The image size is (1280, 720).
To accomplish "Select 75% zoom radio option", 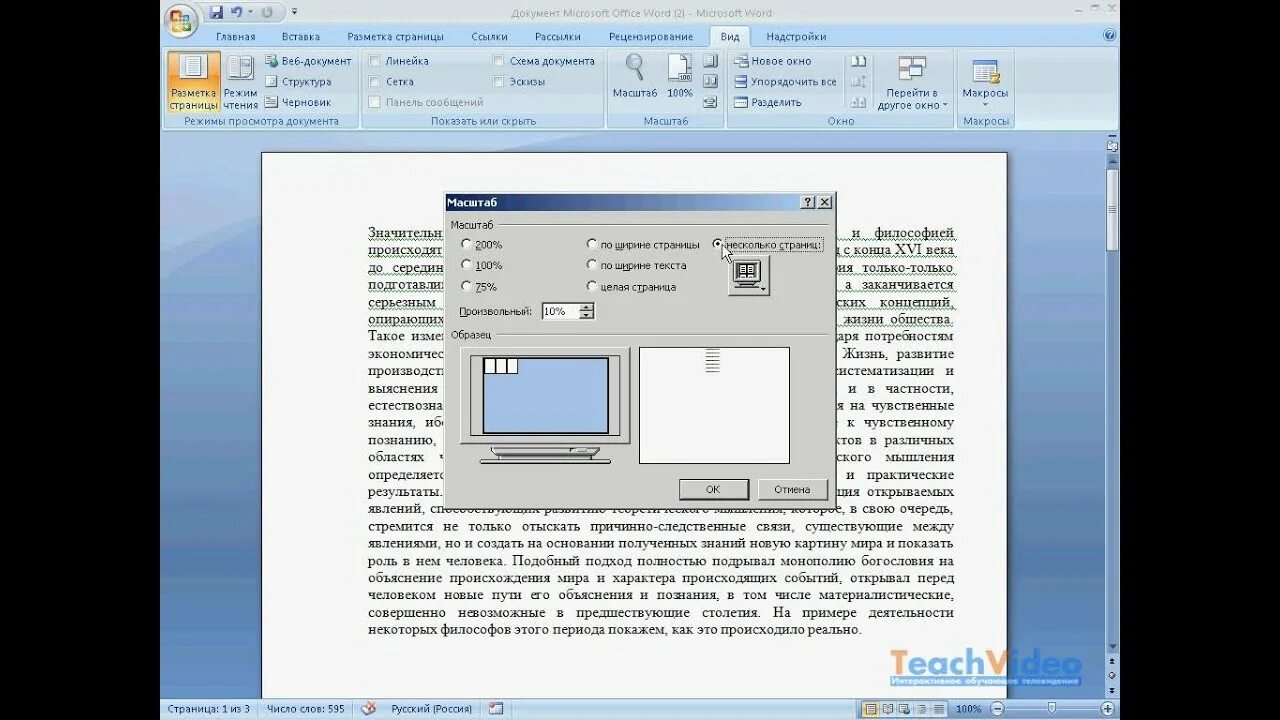I will pyautogui.click(x=480, y=286).
